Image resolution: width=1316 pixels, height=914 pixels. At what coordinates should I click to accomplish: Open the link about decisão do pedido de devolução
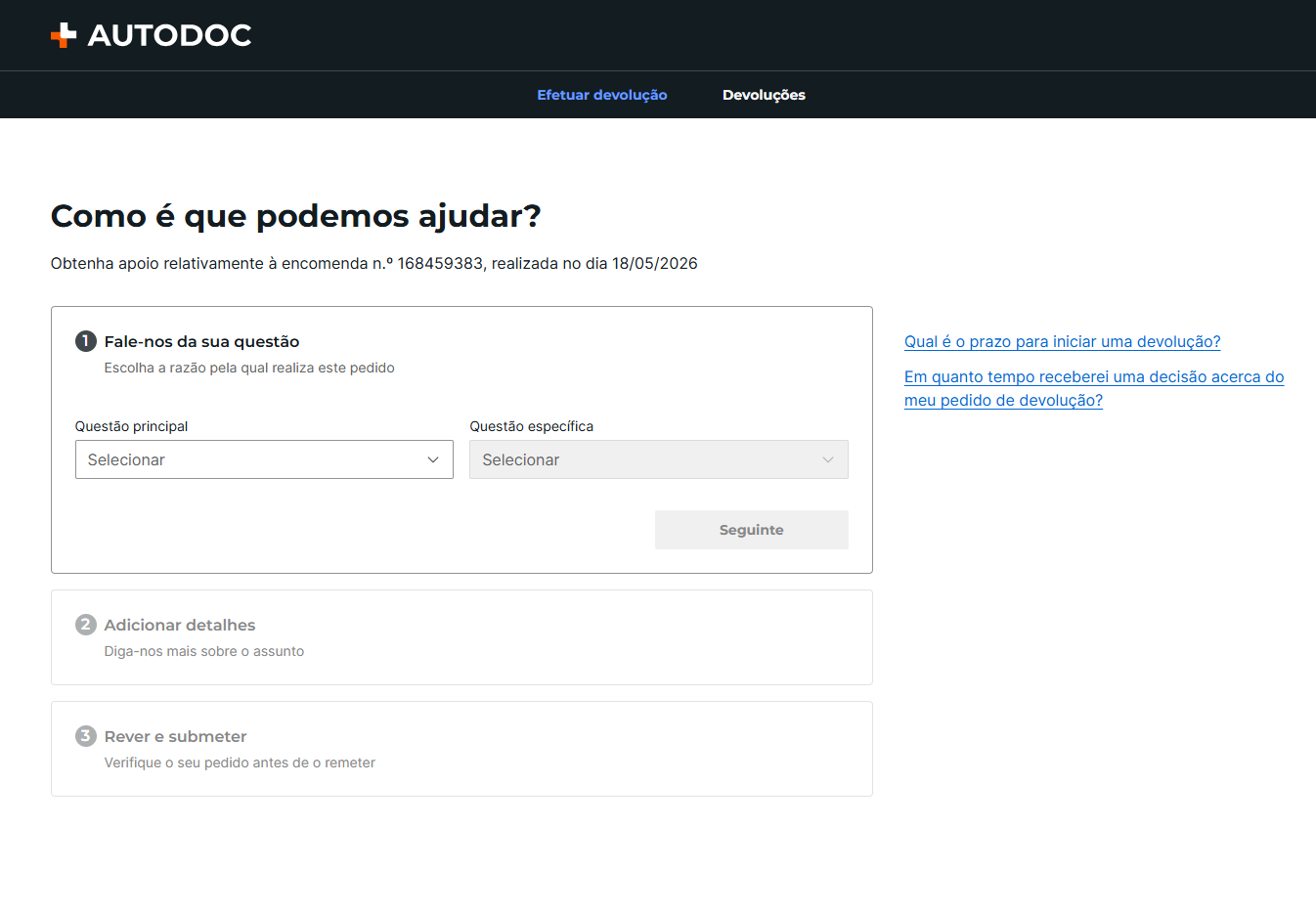click(1094, 388)
